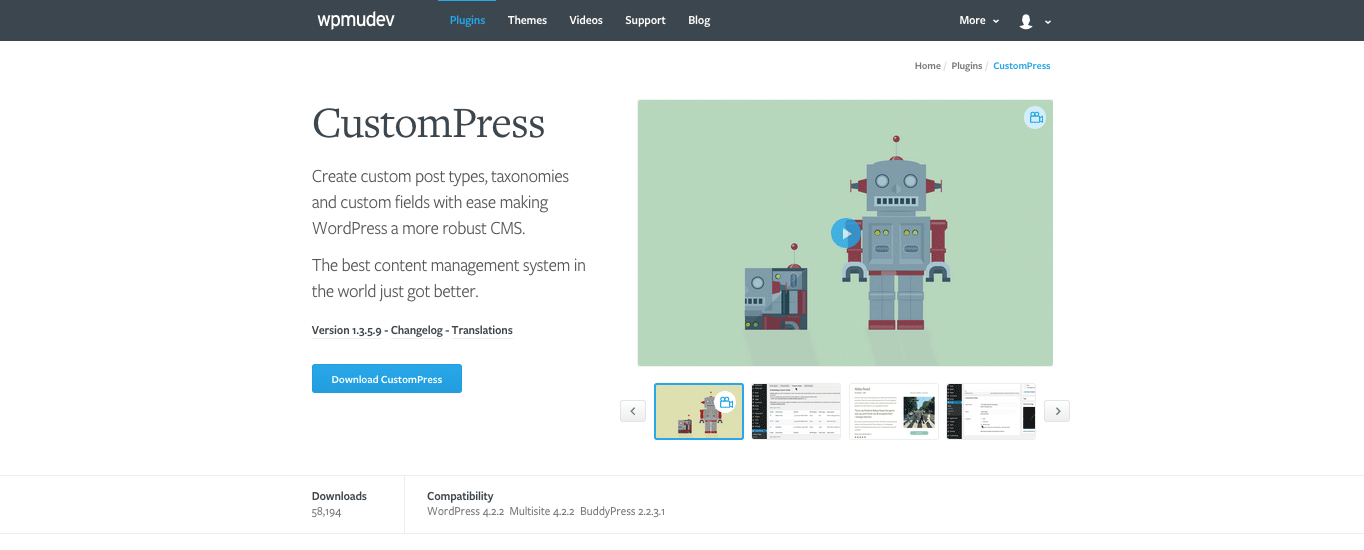Open the Plugins menu item

[x=467, y=20]
